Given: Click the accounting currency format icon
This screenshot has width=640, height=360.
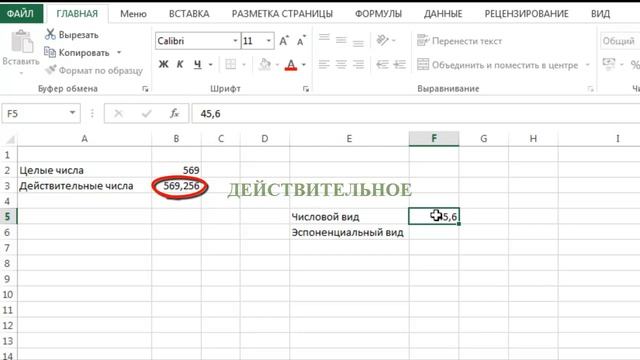Looking at the screenshot, I should click(609, 64).
